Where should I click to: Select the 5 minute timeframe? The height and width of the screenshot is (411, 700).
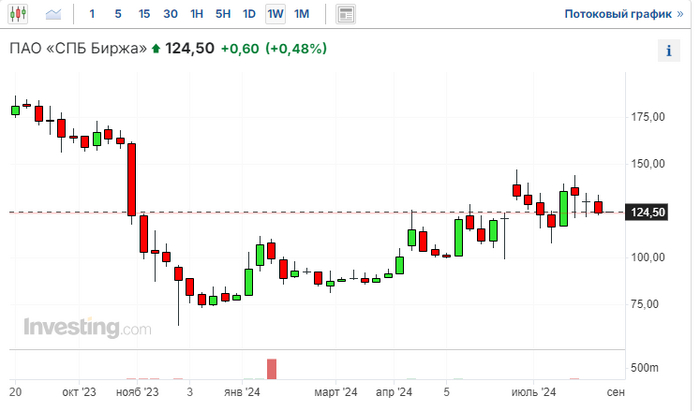coord(118,14)
